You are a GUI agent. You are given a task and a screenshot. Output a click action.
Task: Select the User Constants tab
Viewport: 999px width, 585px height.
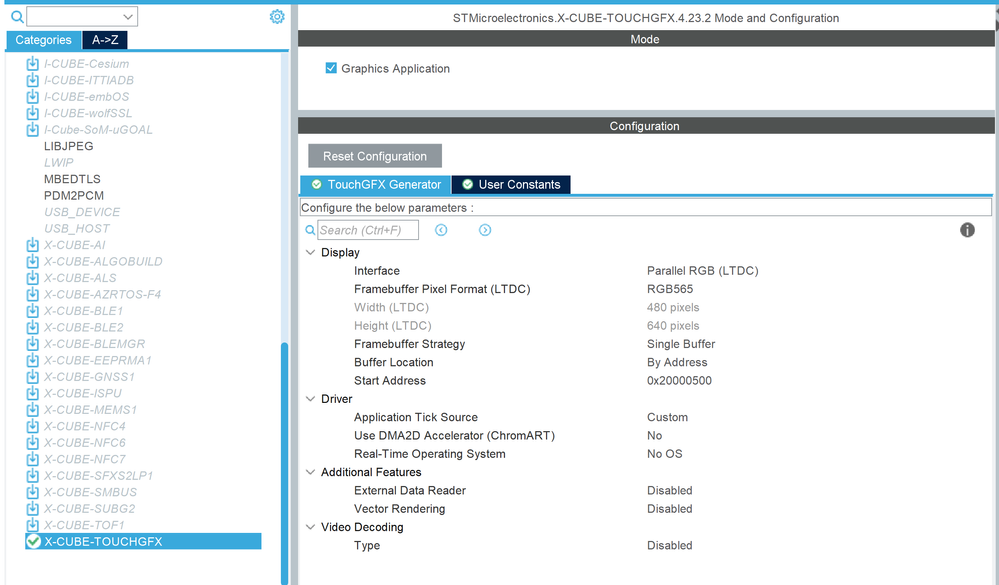[x=511, y=185]
